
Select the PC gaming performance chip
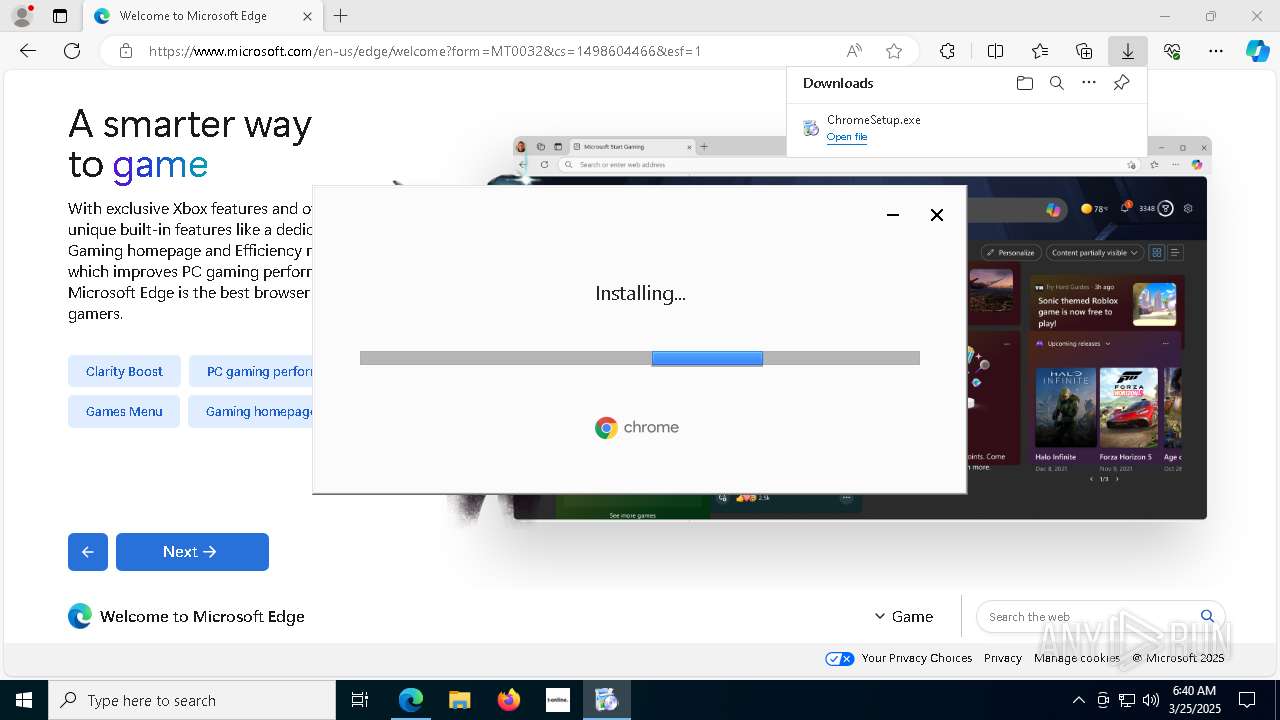(x=251, y=371)
